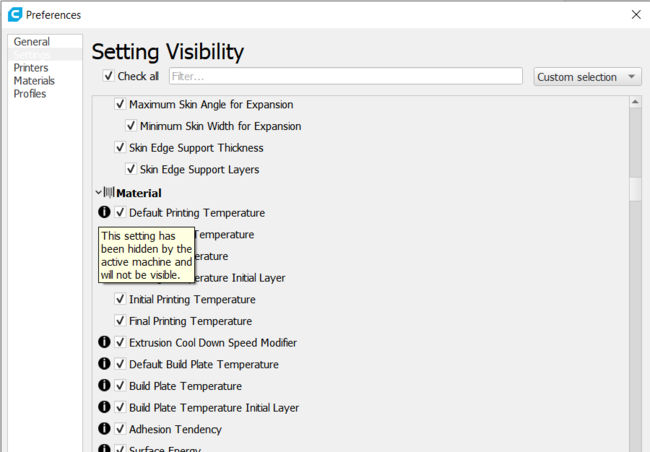This screenshot has height=452, width=650.
Task: Click info icon beside Default Build Plate Temperature
Action: pos(104,364)
